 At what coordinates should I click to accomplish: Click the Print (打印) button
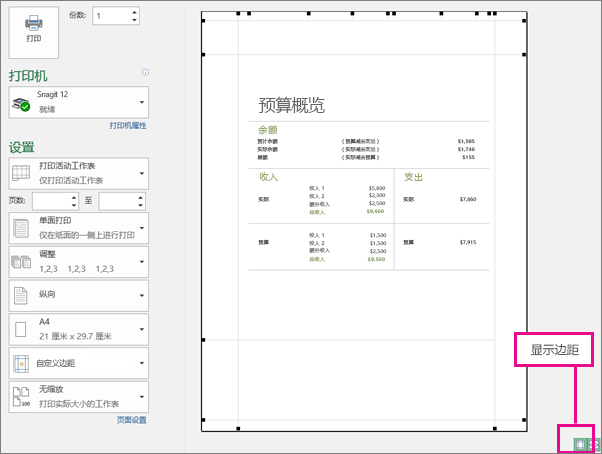34,32
